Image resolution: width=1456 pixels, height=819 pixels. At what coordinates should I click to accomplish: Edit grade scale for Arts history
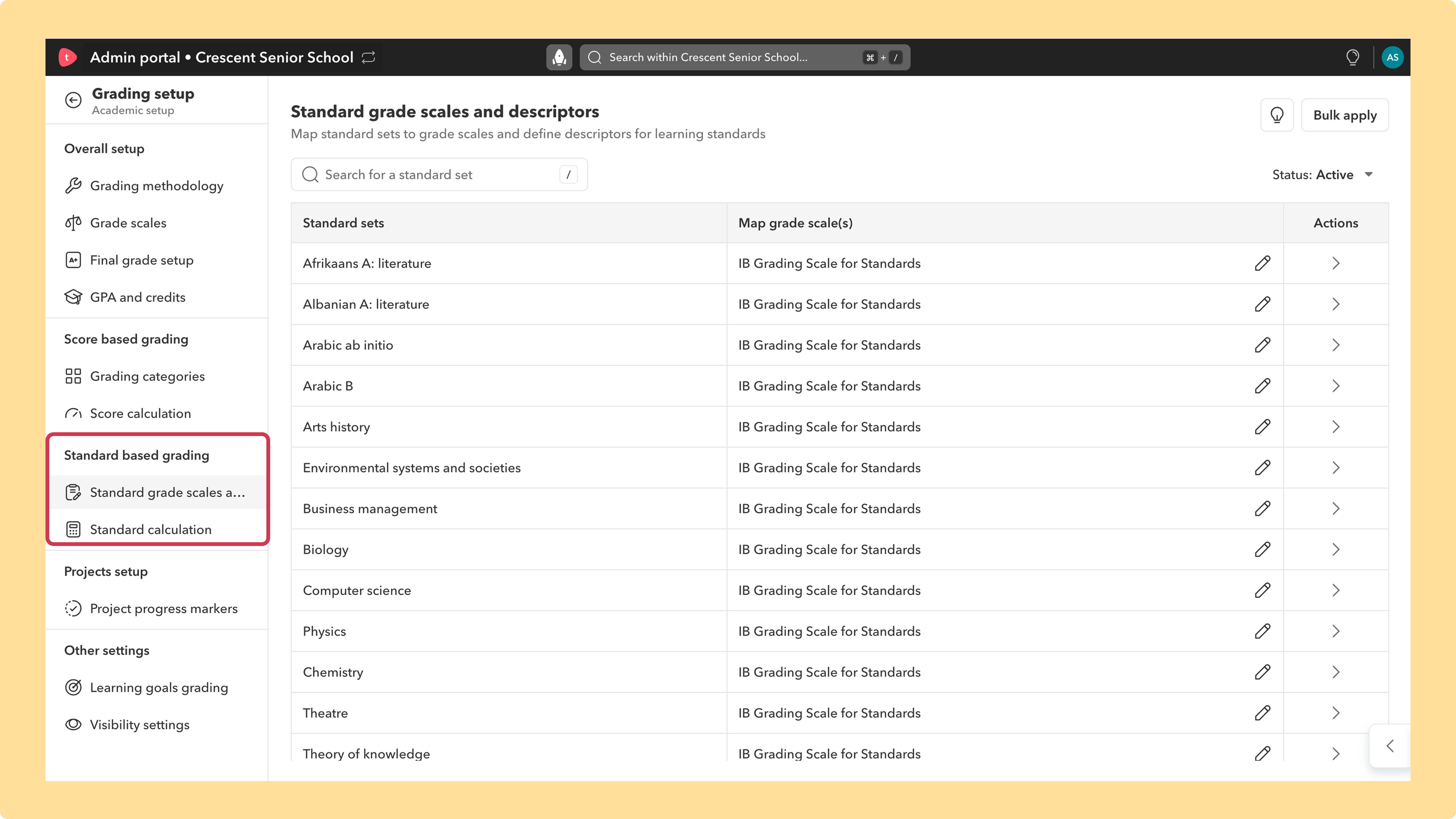point(1263,427)
